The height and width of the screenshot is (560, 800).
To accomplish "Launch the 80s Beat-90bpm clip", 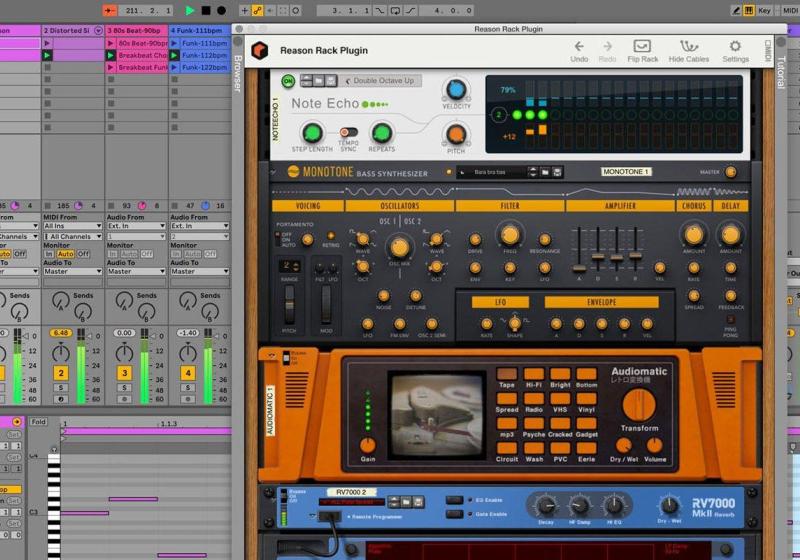I will point(111,43).
